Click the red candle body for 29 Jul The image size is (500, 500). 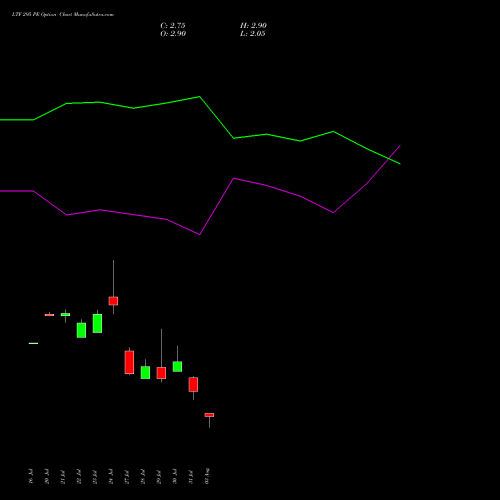(161, 373)
